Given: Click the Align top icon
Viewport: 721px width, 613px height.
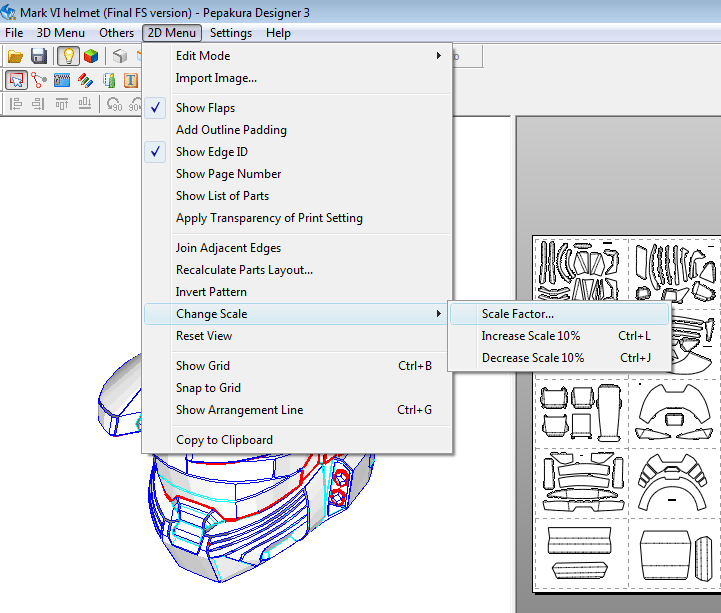Looking at the screenshot, I should tap(62, 104).
